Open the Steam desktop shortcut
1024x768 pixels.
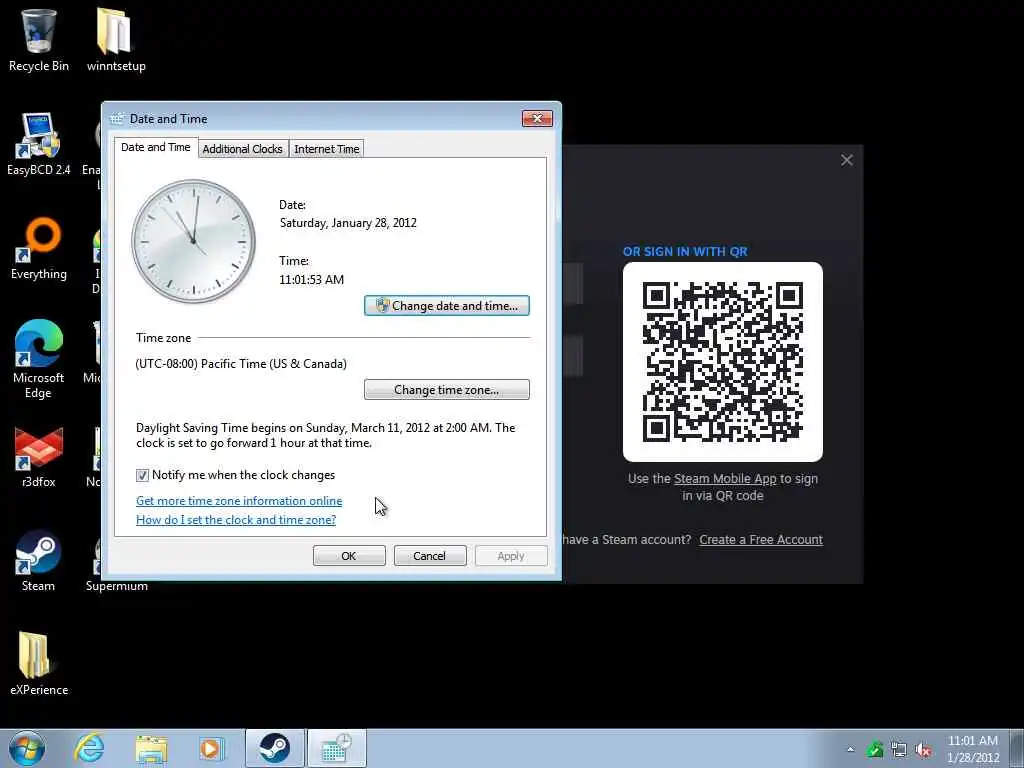coord(39,560)
